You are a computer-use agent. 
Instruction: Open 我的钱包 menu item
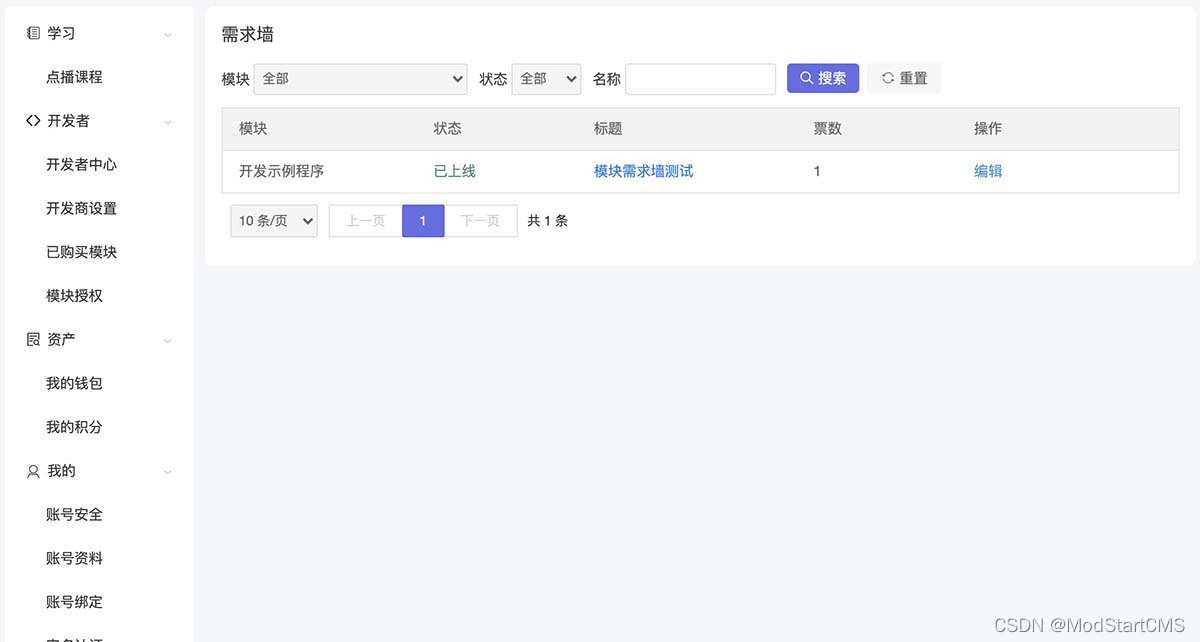point(74,384)
